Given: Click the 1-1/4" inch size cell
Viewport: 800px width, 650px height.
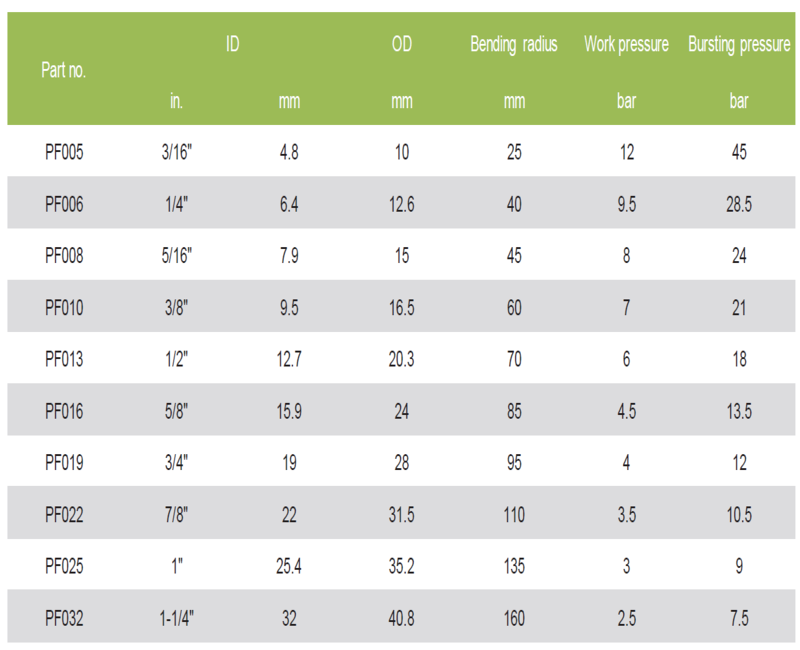Looking at the screenshot, I should point(176,619).
